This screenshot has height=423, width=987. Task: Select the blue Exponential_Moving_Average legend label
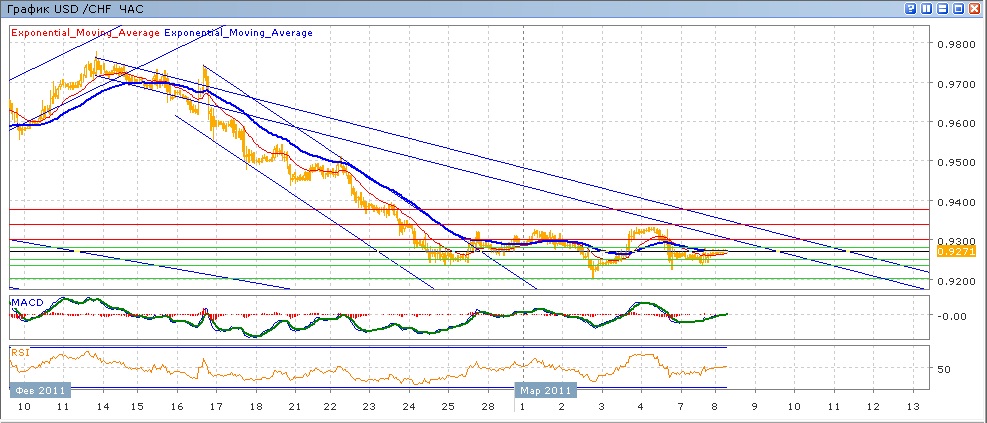[x=238, y=33]
